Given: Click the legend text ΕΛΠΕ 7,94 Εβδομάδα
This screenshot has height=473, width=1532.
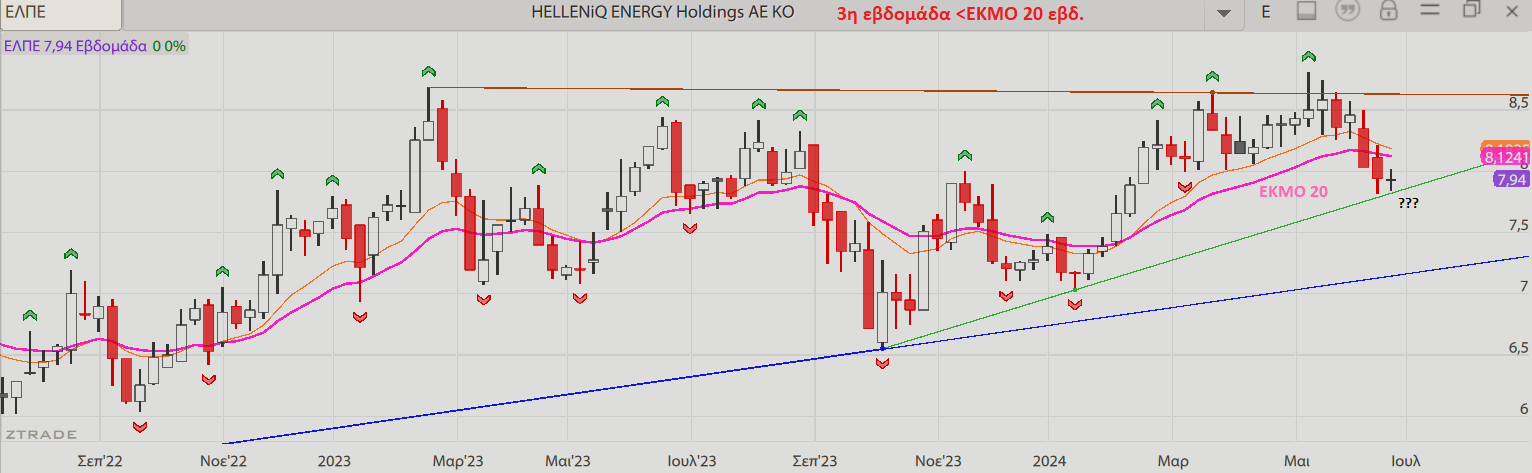Looking at the screenshot, I should (x=76, y=46).
